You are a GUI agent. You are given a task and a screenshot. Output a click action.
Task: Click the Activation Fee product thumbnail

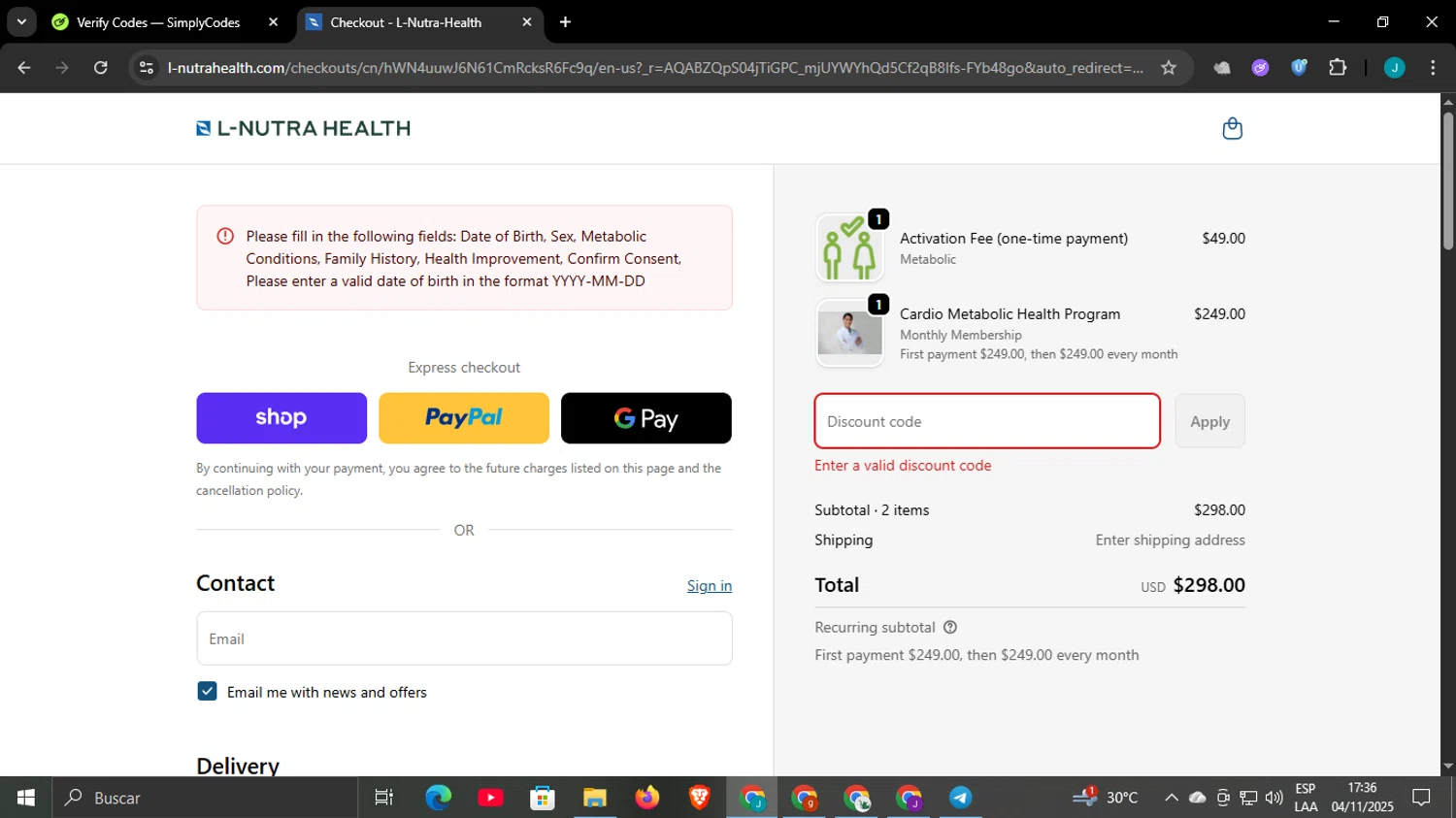849,247
